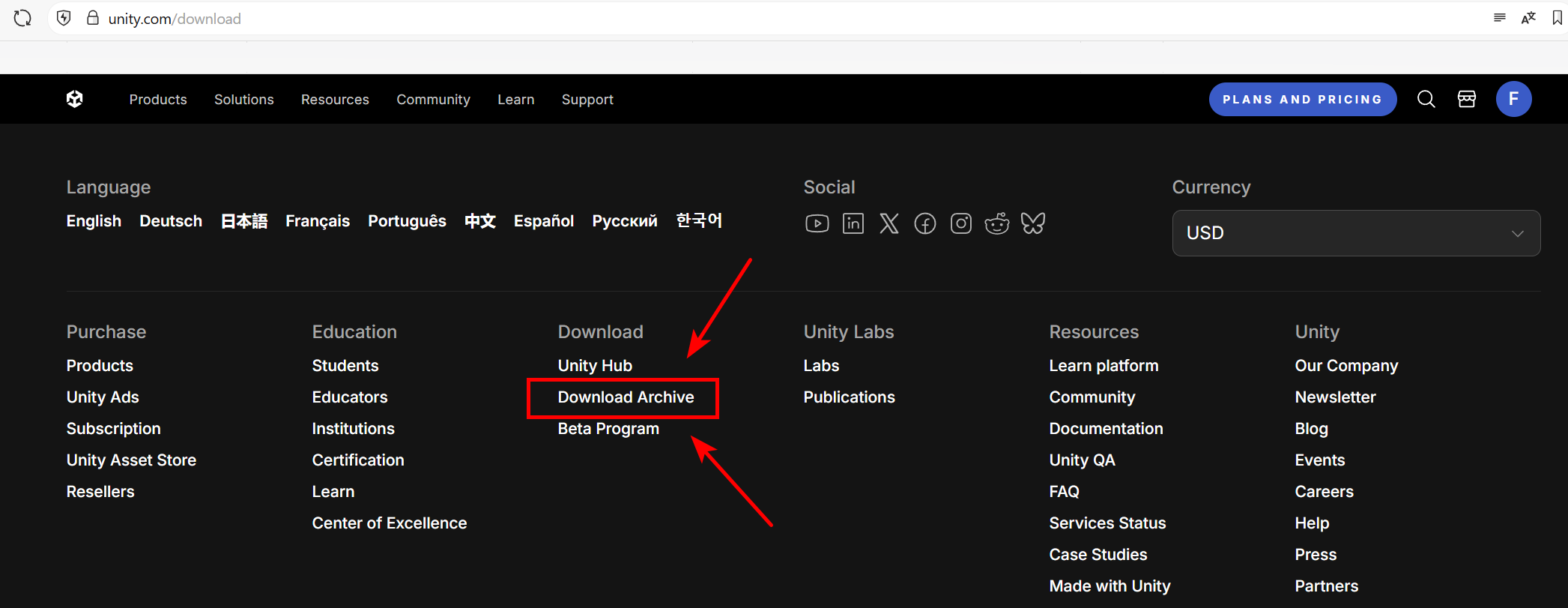The height and width of the screenshot is (608, 1568).
Task: Click the translate page icon
Action: pos(1528,18)
